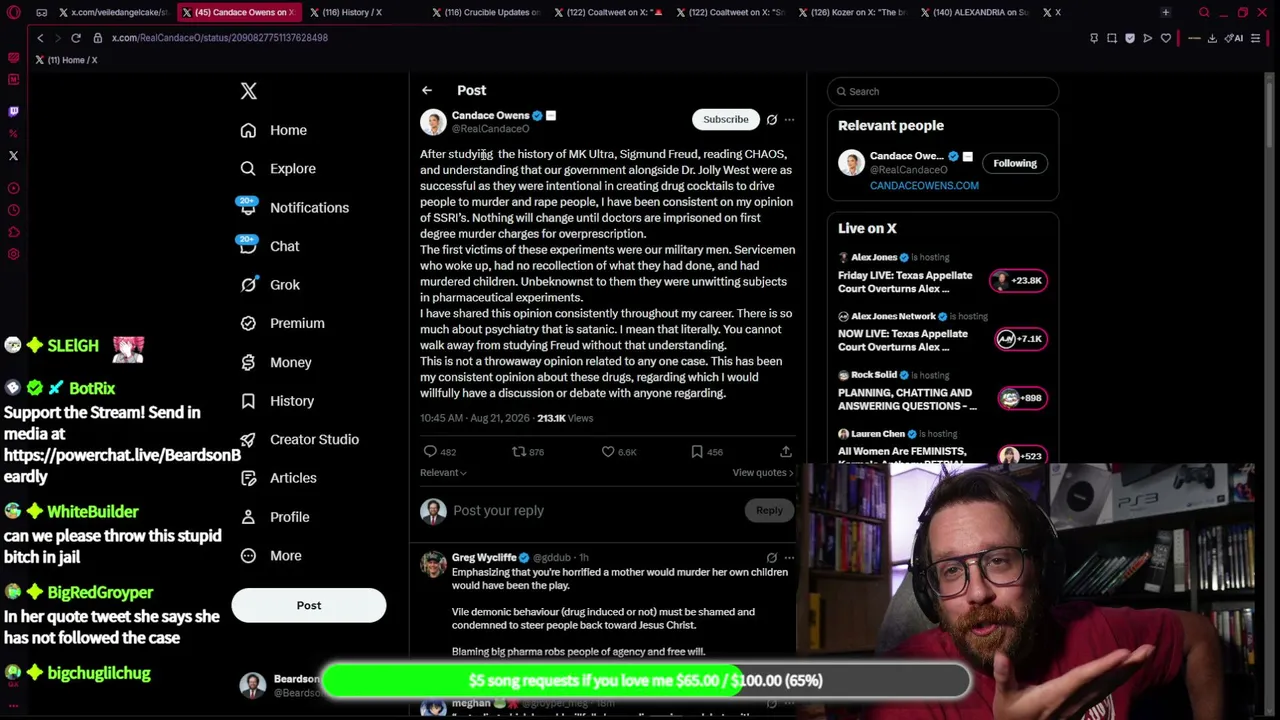Click the Grok icon on Greg Wycliffe's reply
This screenshot has height=720, width=1280.
[772, 558]
